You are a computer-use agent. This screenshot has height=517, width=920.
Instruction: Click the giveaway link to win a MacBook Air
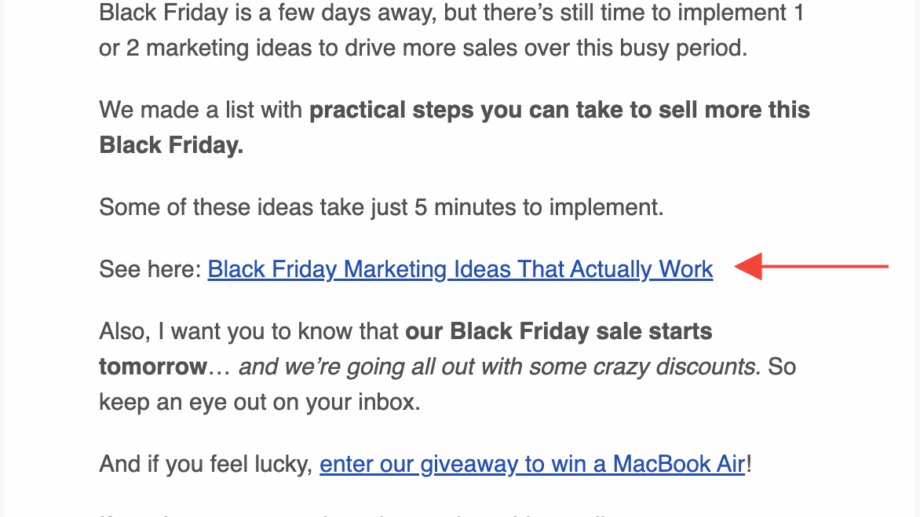point(532,464)
